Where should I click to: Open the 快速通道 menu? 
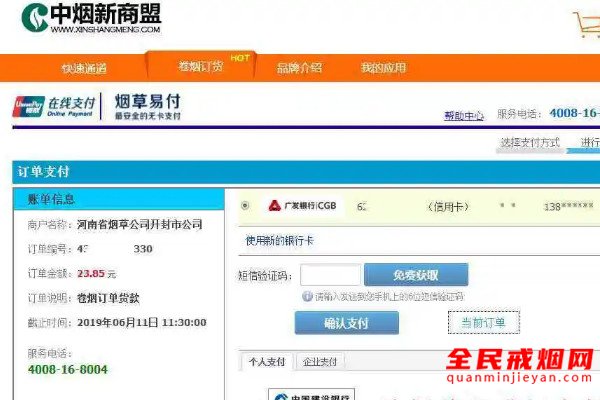84,68
